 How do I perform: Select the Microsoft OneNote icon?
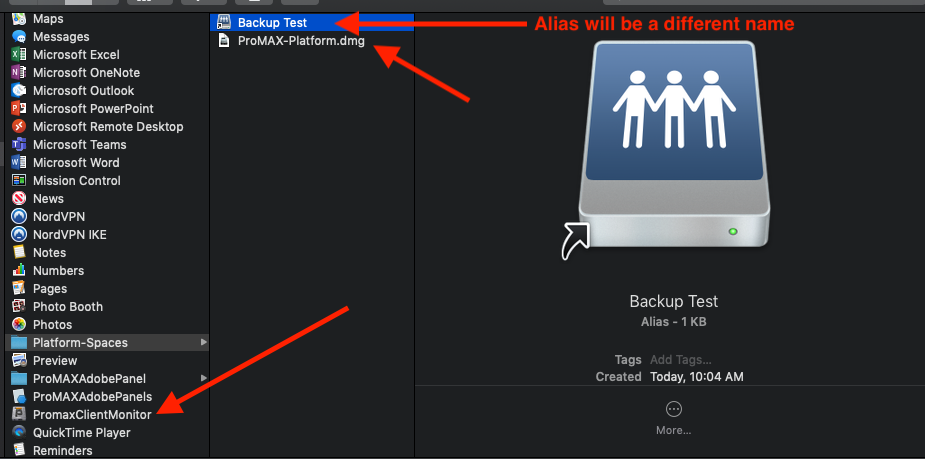click(19, 73)
